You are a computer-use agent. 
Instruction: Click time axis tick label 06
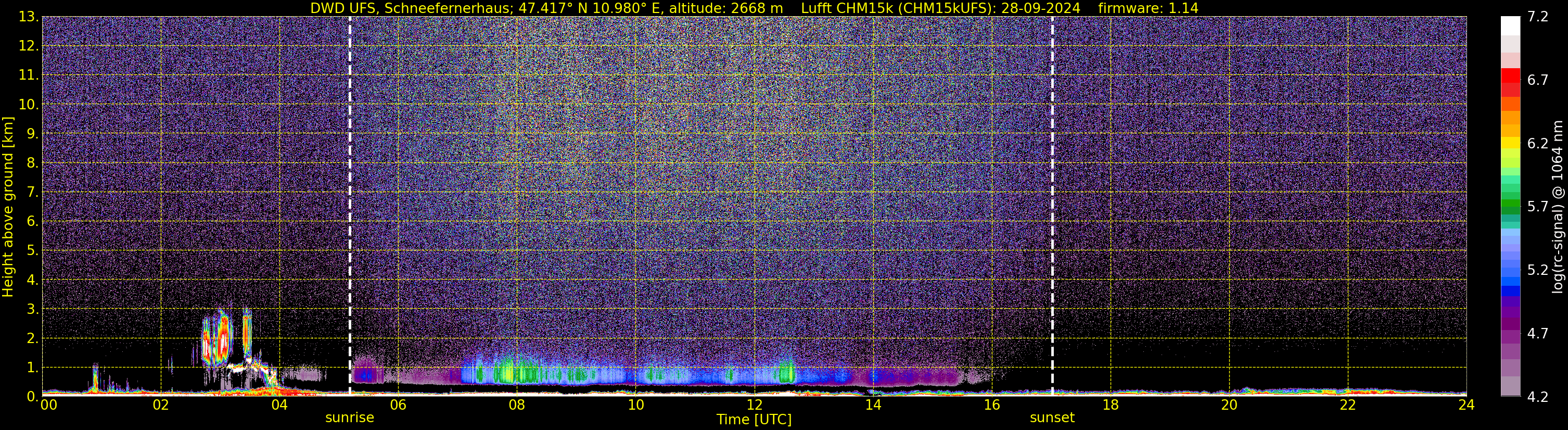pos(398,405)
